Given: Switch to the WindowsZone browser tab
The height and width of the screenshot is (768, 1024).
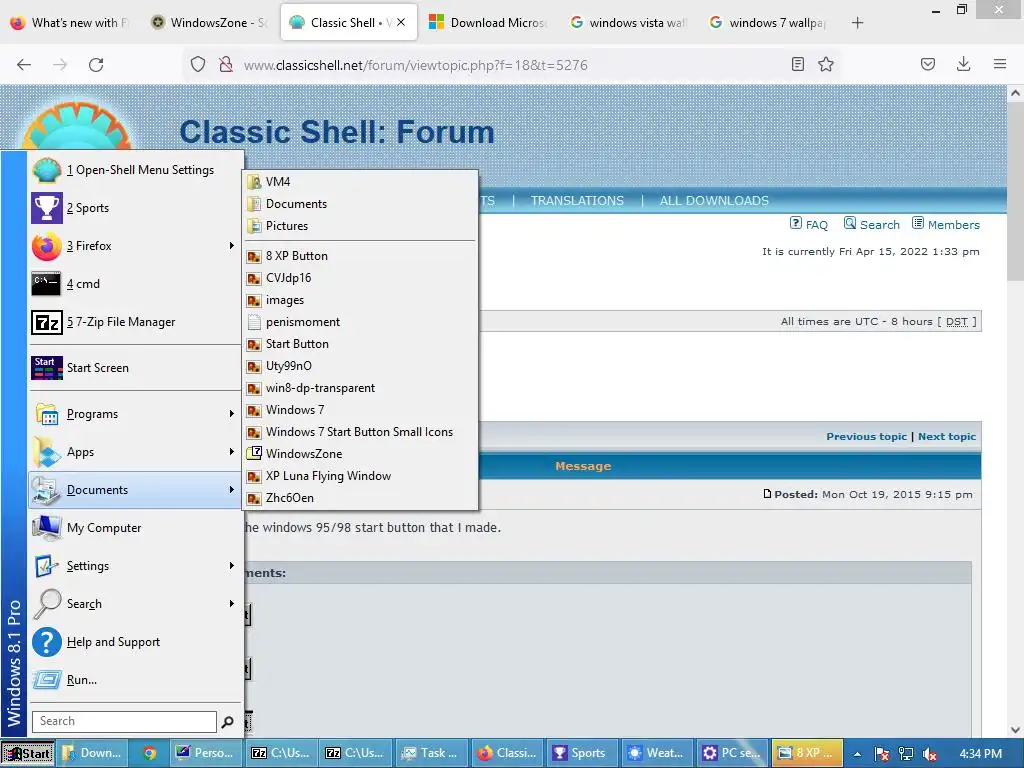Looking at the screenshot, I should click(x=208, y=23).
